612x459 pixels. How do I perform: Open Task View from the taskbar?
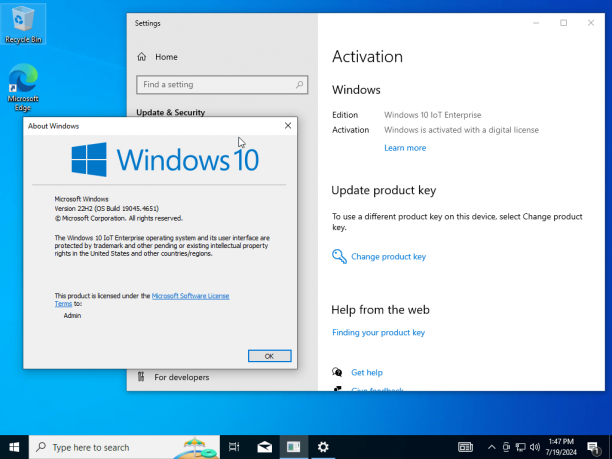(x=234, y=447)
